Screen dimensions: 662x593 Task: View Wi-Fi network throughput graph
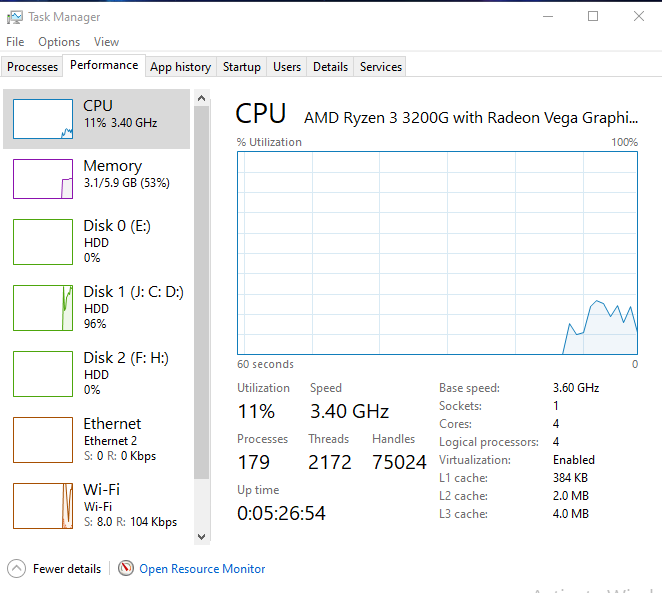(x=43, y=505)
